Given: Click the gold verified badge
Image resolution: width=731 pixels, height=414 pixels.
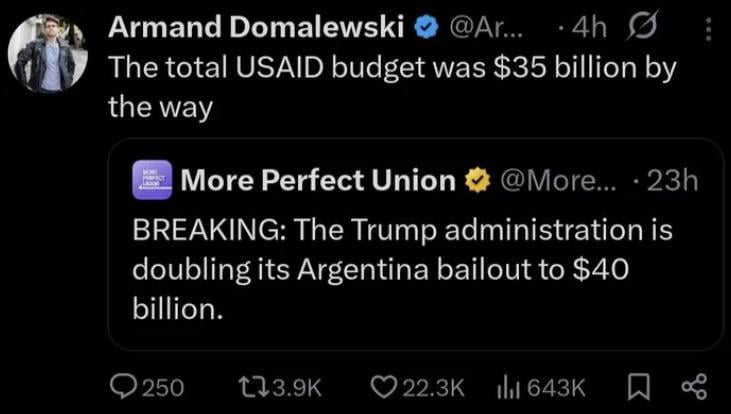Looking at the screenshot, I should pos(479,180).
